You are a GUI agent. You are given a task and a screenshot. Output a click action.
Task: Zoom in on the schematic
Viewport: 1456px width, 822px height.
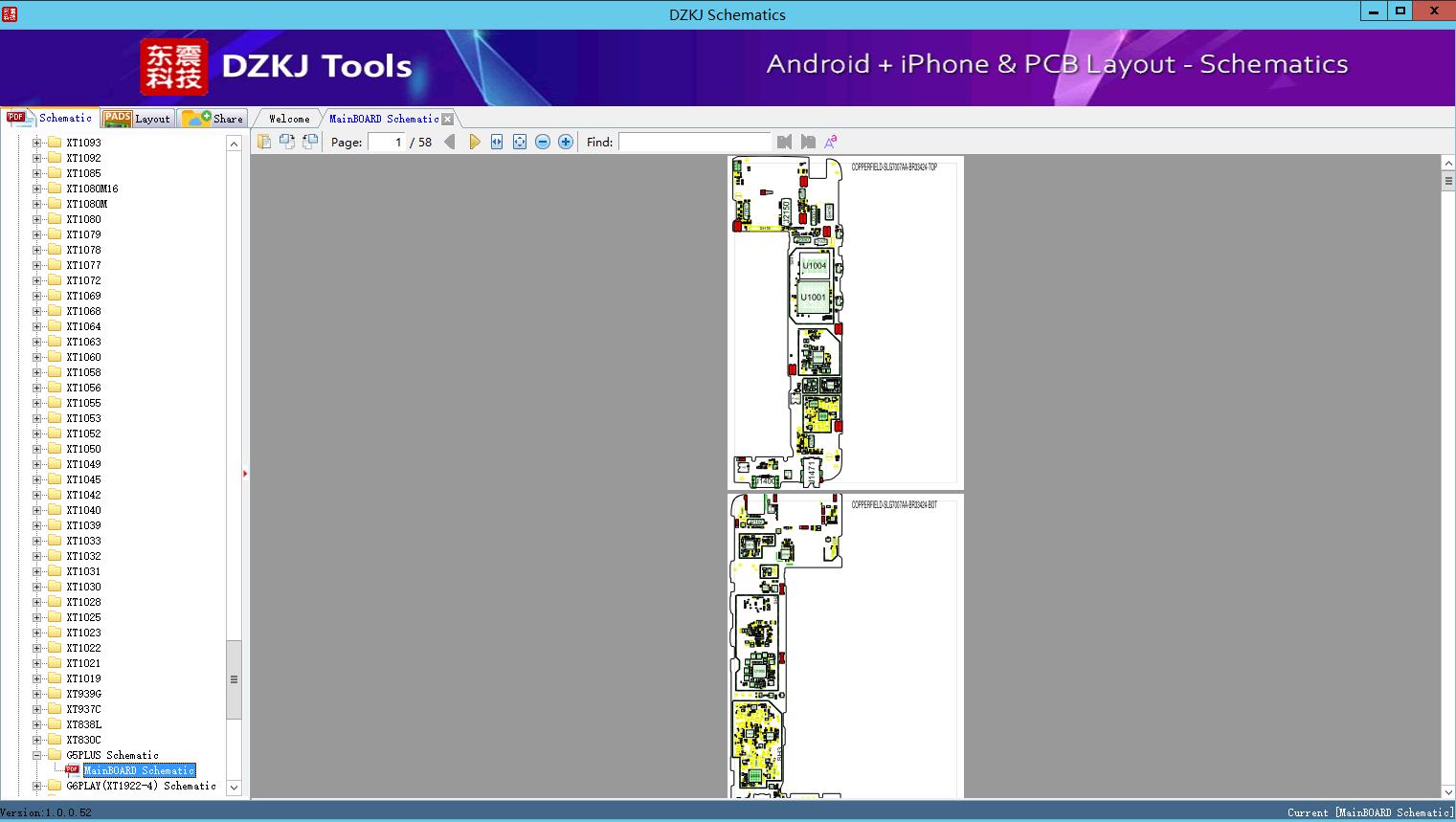(566, 142)
